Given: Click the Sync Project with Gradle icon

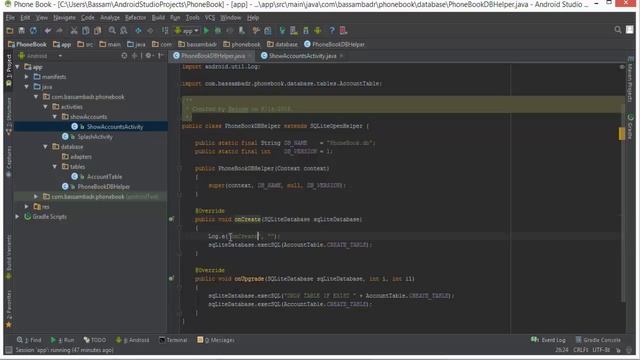Looking at the screenshot, I should pos(282,31).
